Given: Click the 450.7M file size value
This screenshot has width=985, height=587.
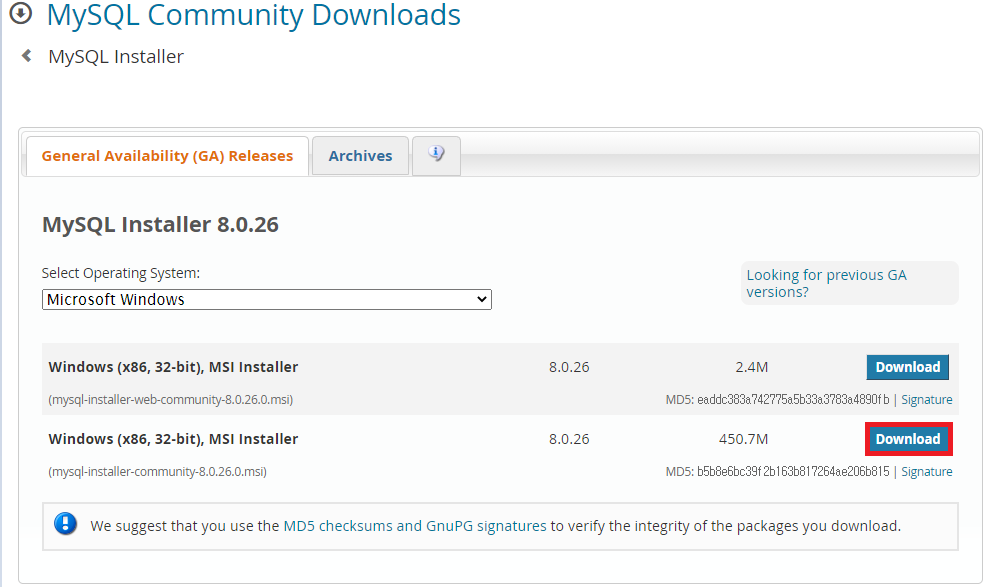Looking at the screenshot, I should pos(744,439).
